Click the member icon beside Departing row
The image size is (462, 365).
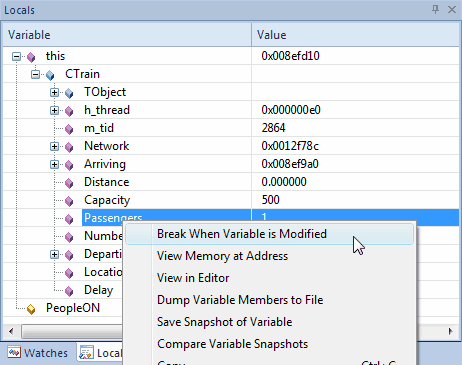click(69, 255)
